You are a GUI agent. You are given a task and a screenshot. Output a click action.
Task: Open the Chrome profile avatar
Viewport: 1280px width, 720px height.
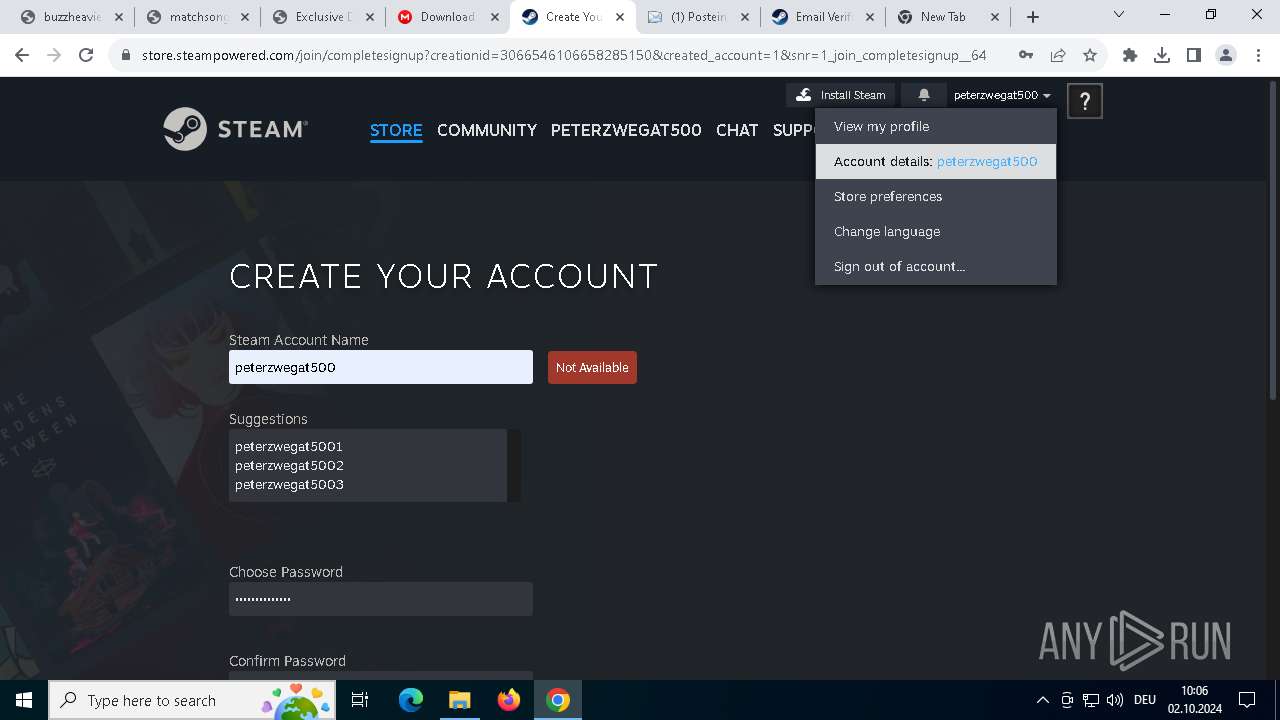coord(1226,55)
